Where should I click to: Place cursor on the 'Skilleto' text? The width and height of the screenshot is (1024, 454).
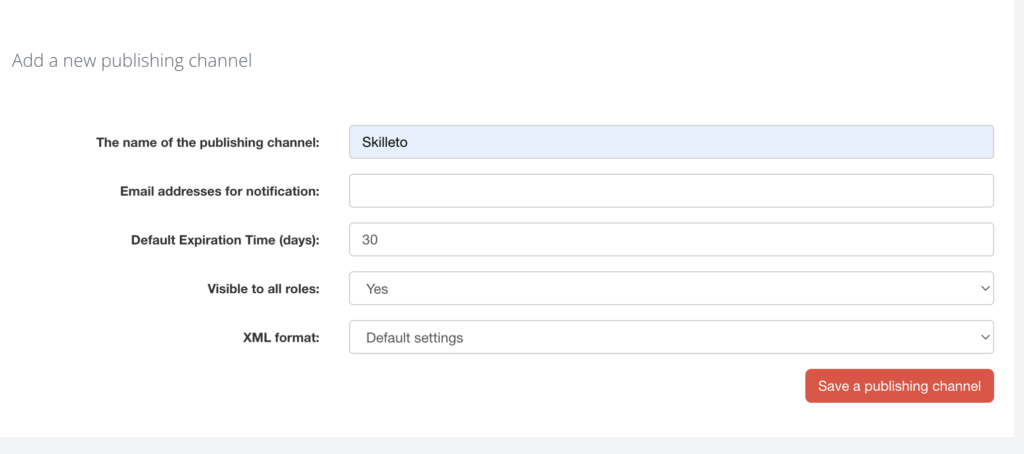(x=385, y=142)
